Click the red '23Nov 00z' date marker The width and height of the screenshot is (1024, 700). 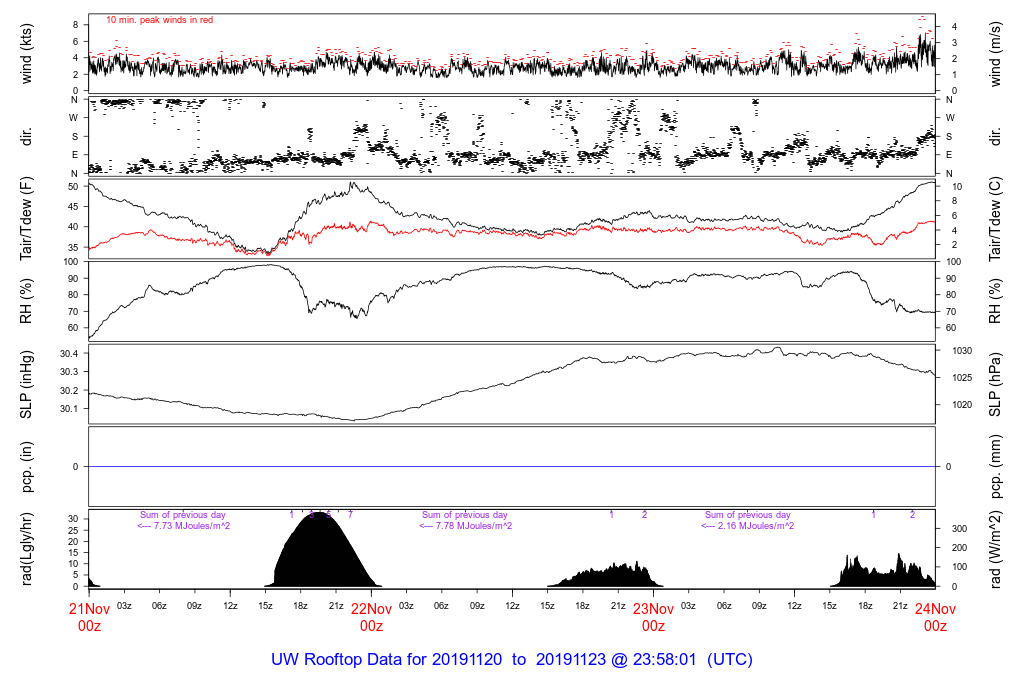click(653, 616)
